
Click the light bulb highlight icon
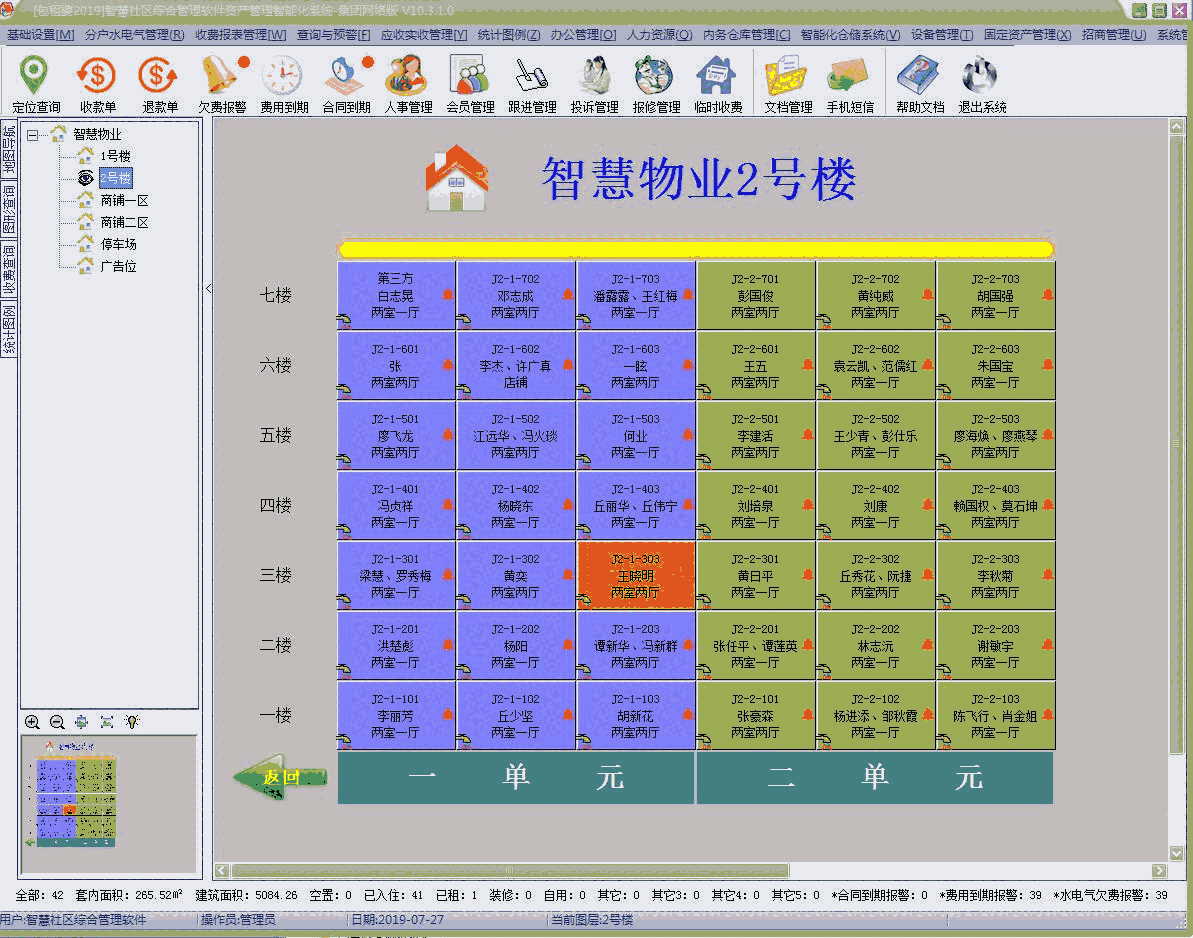pyautogui.click(x=132, y=722)
